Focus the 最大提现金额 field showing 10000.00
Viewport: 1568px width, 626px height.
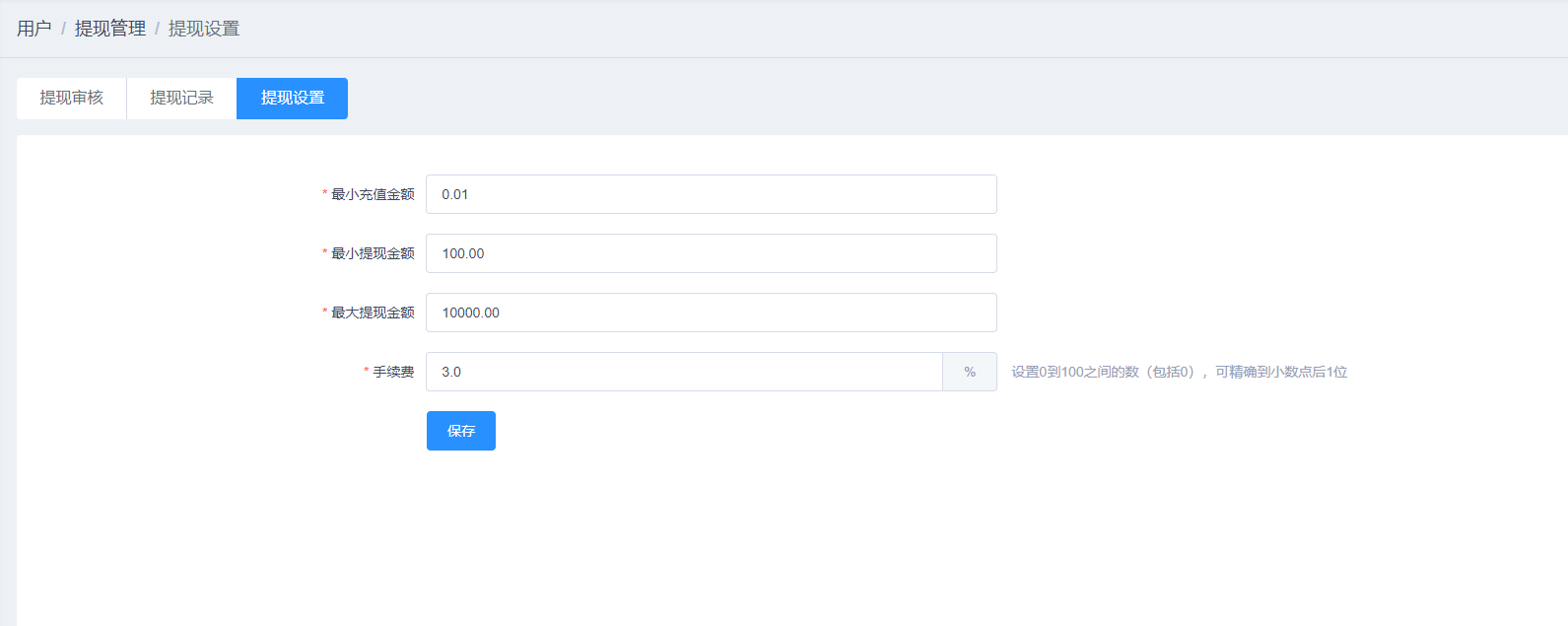pos(711,313)
